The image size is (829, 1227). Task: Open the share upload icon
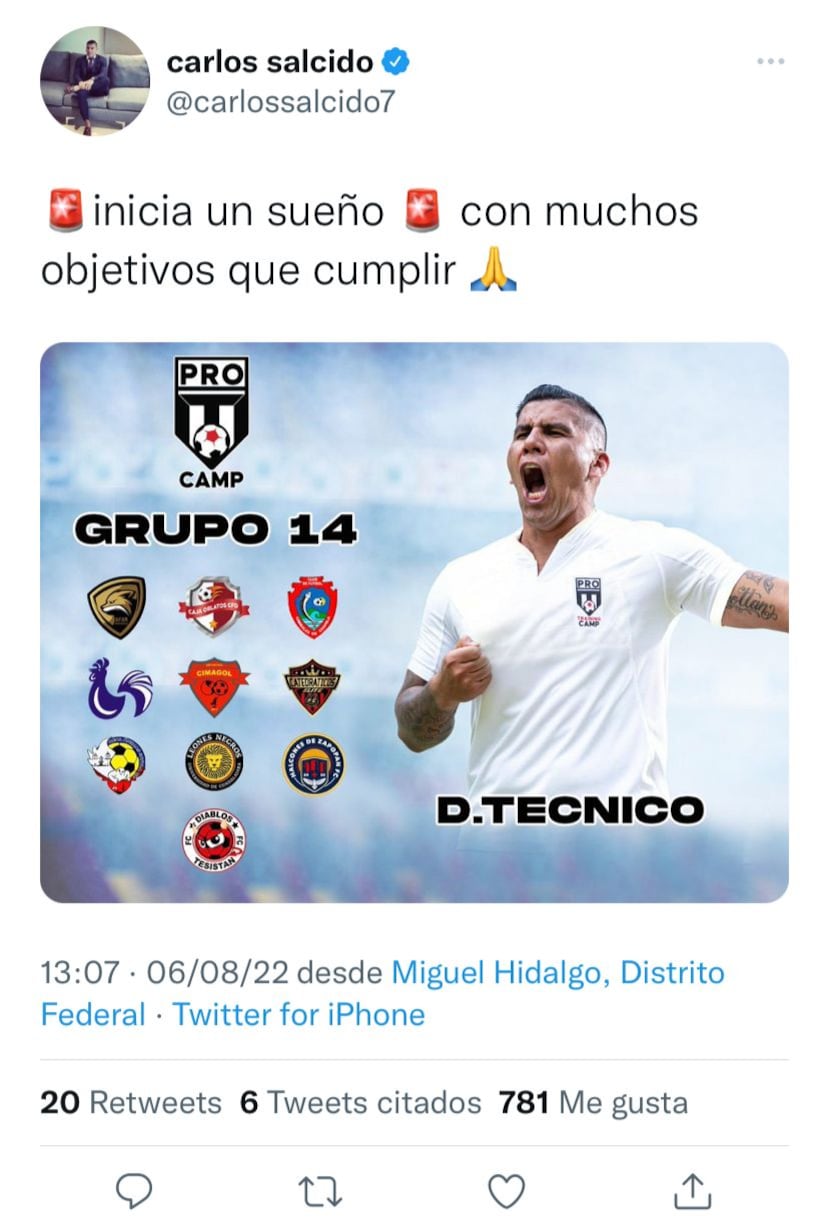pyautogui.click(x=693, y=1189)
